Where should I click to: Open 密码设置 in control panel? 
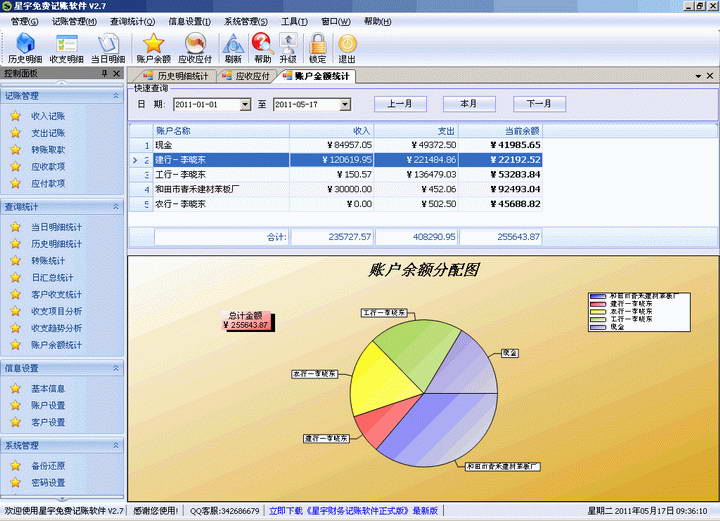[x=48, y=482]
